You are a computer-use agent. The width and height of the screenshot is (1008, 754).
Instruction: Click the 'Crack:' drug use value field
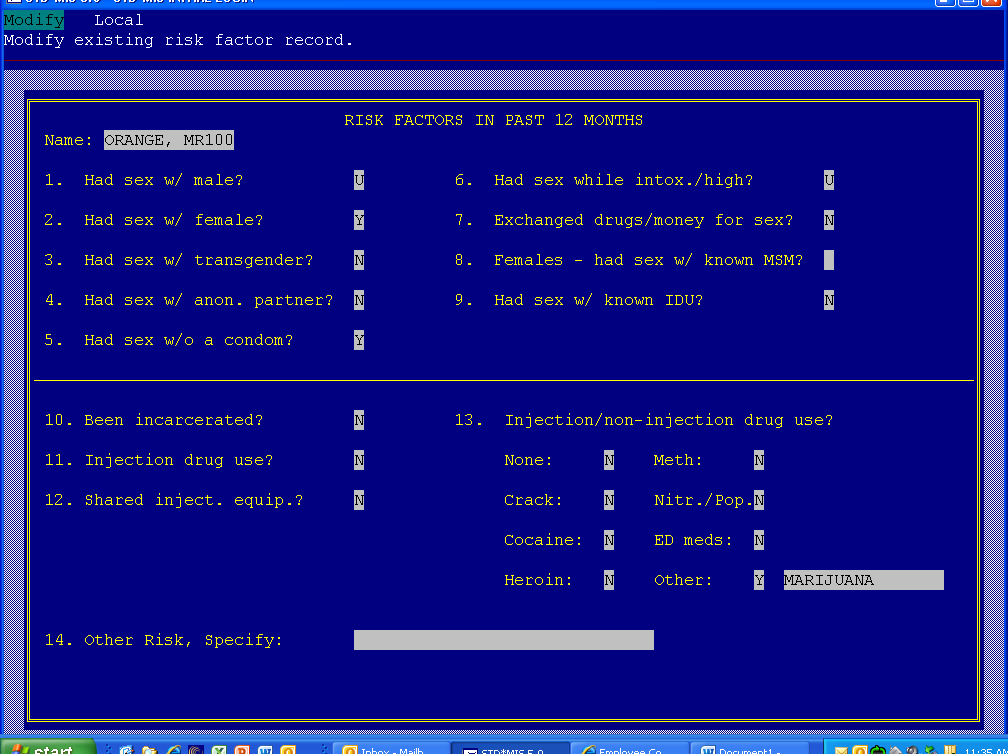click(x=609, y=500)
